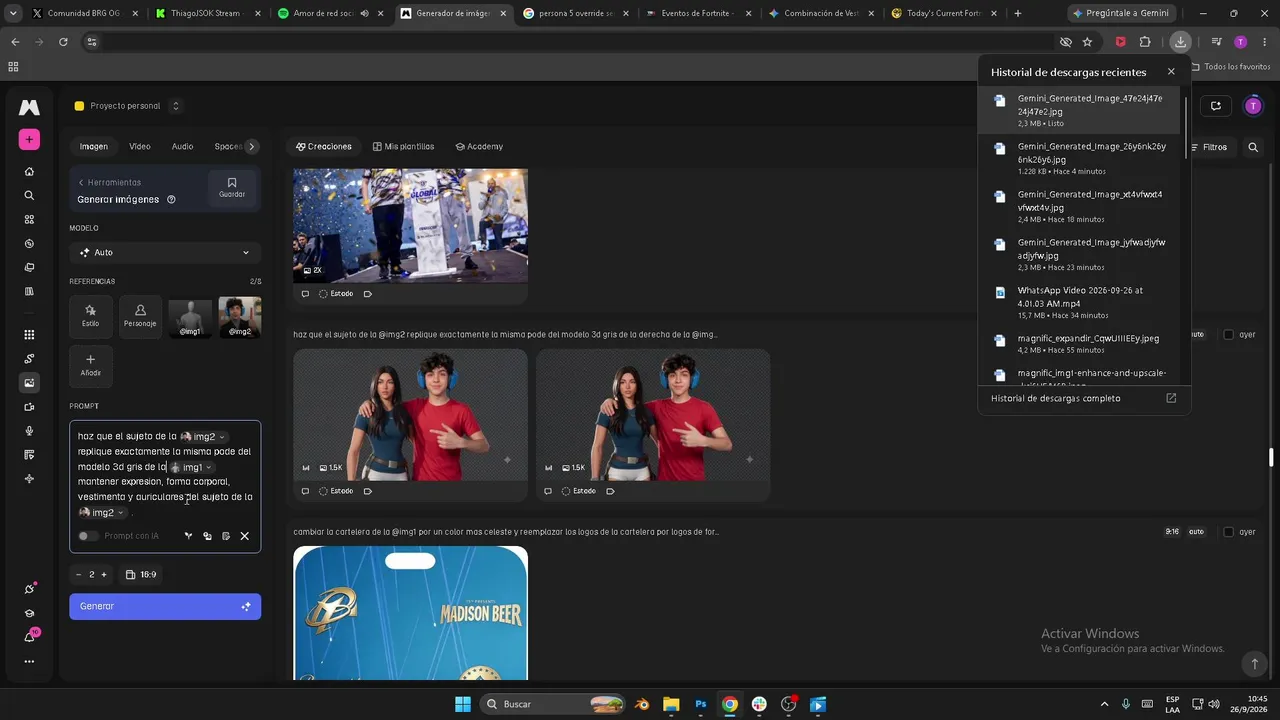Switch to the Video tab
Image resolution: width=1280 pixels, height=720 pixels.
140,147
